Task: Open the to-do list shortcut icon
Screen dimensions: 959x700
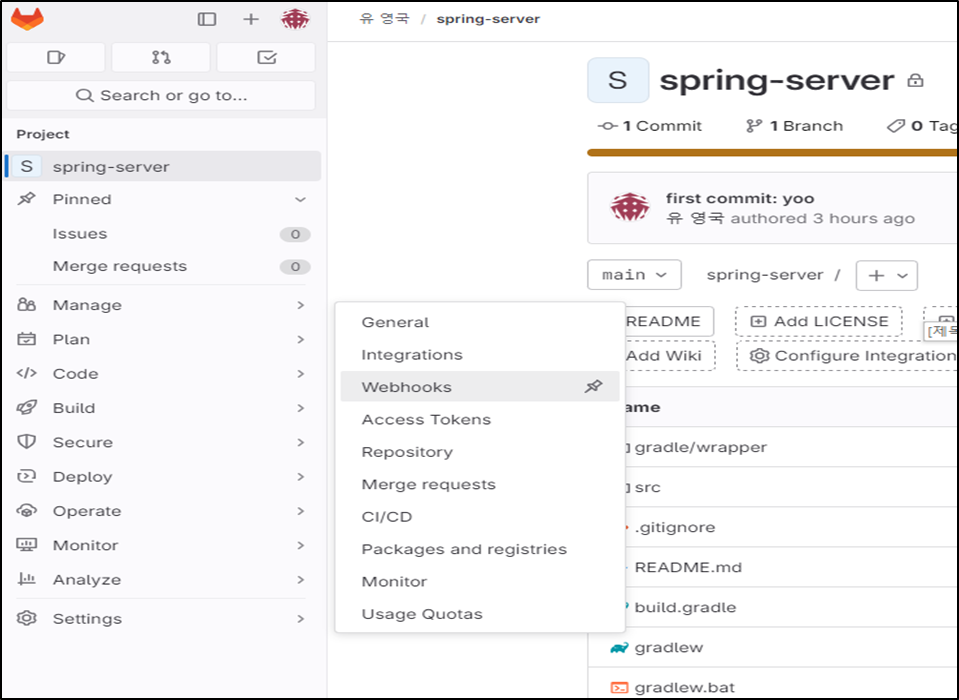Action: pos(267,57)
